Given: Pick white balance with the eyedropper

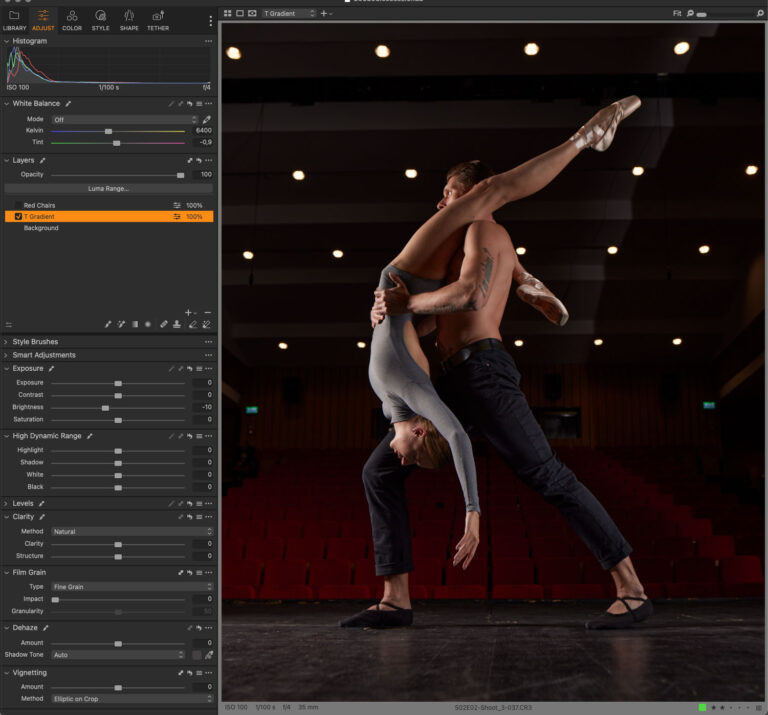Looking at the screenshot, I should [207, 119].
